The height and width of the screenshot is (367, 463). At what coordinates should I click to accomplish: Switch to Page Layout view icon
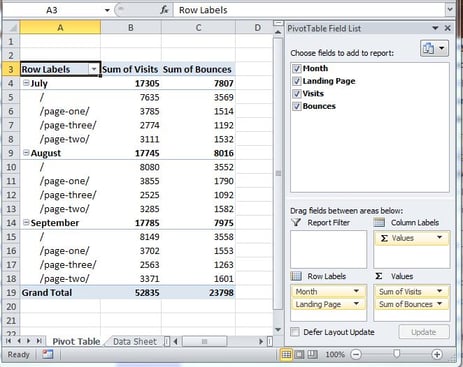[299, 354]
